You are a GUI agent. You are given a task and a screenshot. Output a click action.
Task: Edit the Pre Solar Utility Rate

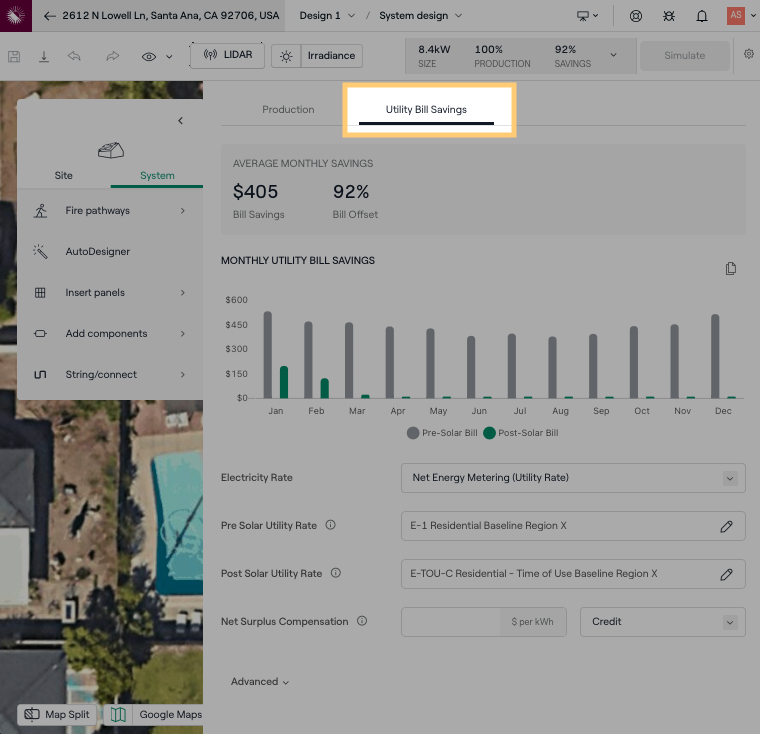point(727,526)
